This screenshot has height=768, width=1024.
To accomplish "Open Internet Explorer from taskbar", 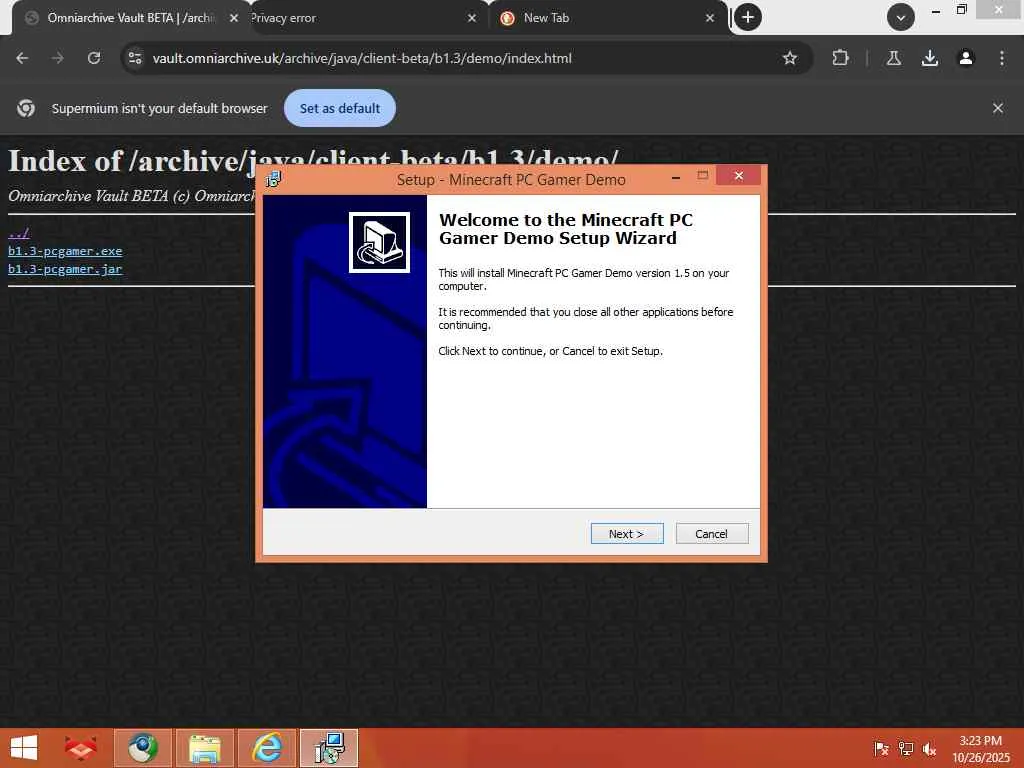I will point(267,748).
